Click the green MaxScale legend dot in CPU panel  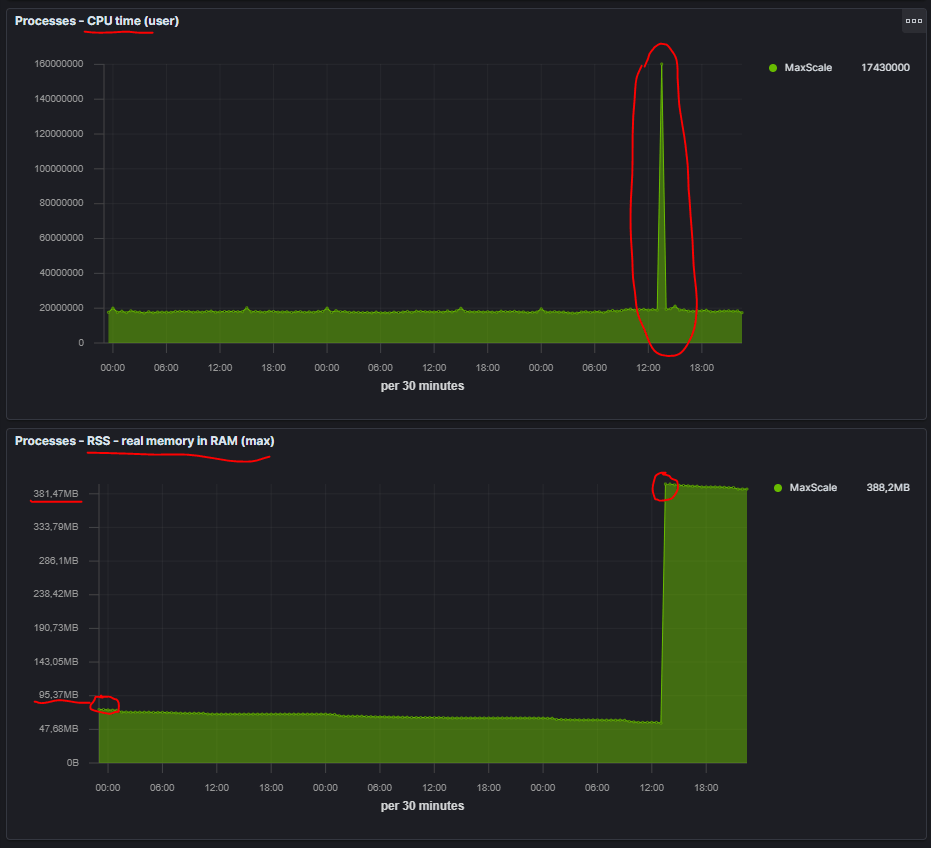click(x=773, y=68)
